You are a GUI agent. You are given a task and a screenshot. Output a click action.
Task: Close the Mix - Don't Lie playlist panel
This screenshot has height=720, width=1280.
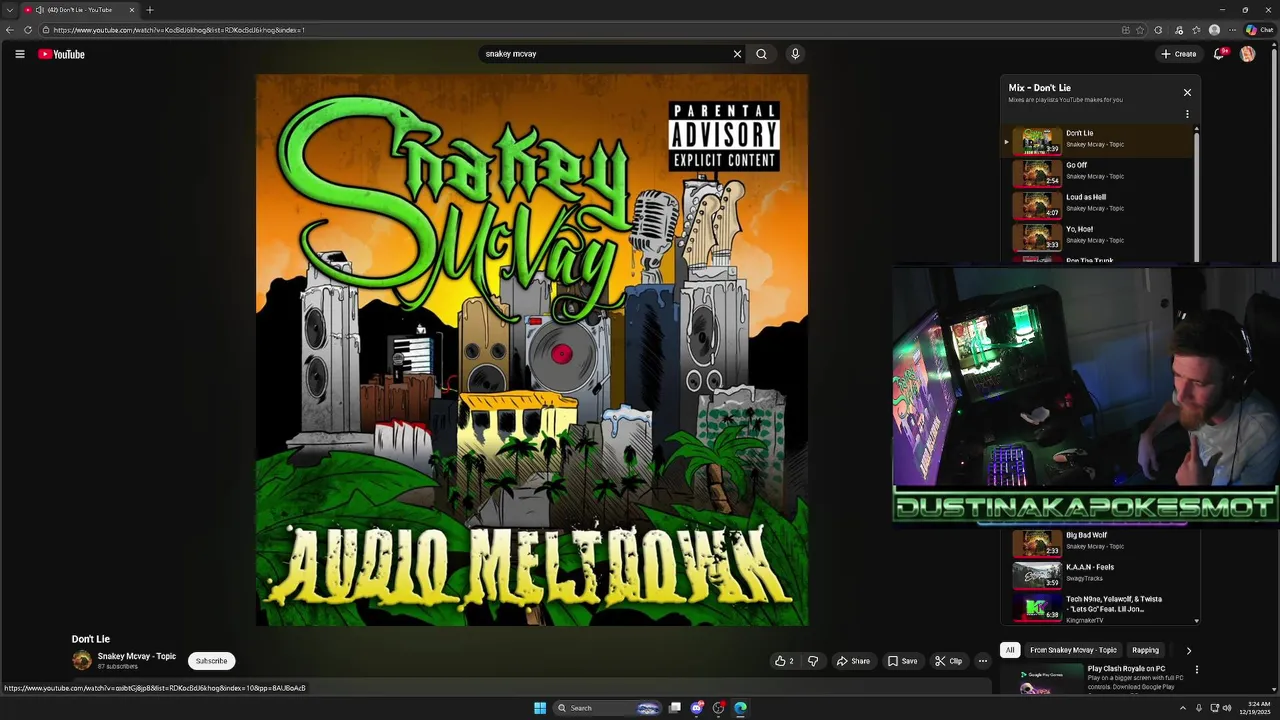pos(1187,92)
